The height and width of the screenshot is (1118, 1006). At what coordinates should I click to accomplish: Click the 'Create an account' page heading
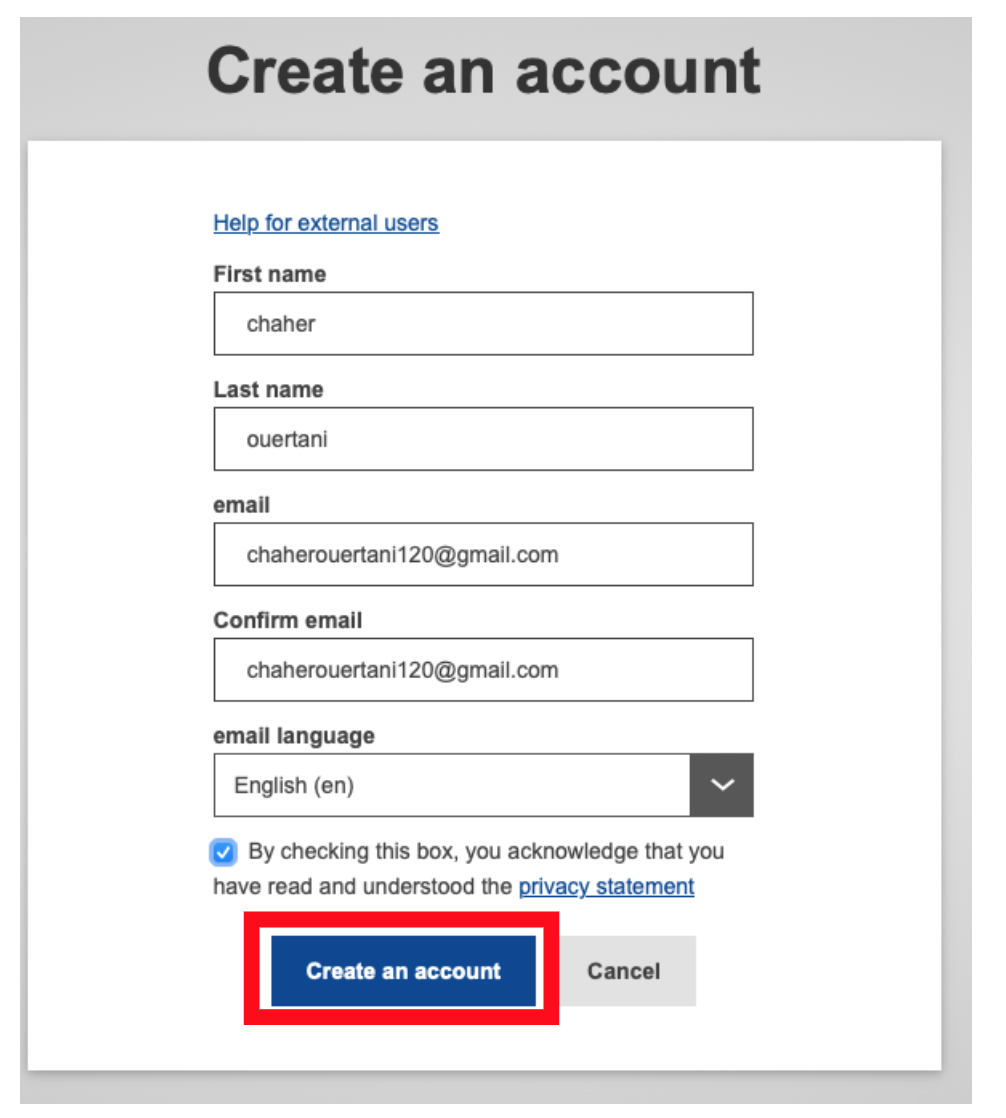[x=484, y=72]
